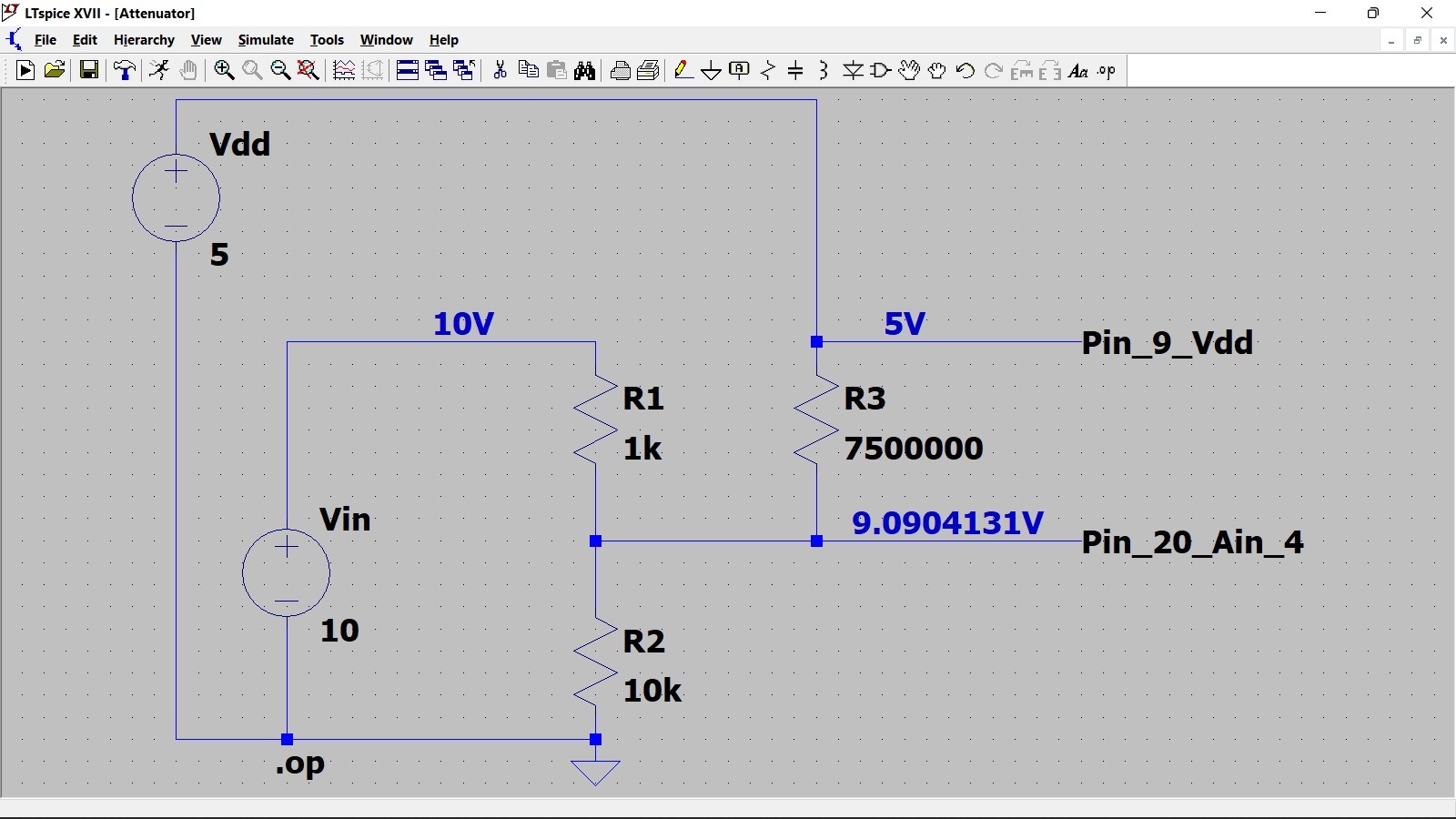
Task: Place a Resistor from toolbar
Action: tap(768, 71)
